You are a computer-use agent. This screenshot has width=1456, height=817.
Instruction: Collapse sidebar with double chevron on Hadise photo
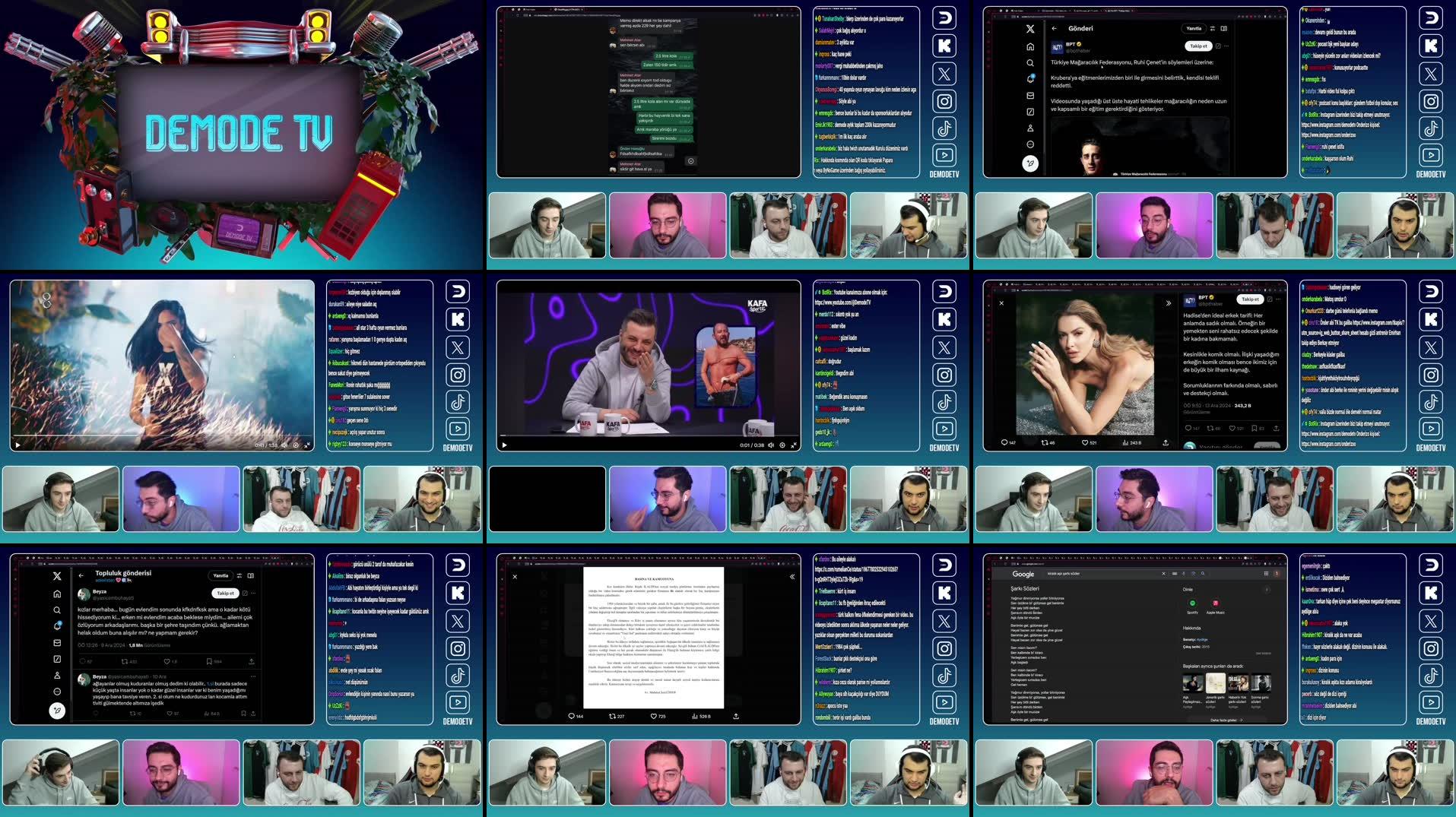pos(1169,302)
